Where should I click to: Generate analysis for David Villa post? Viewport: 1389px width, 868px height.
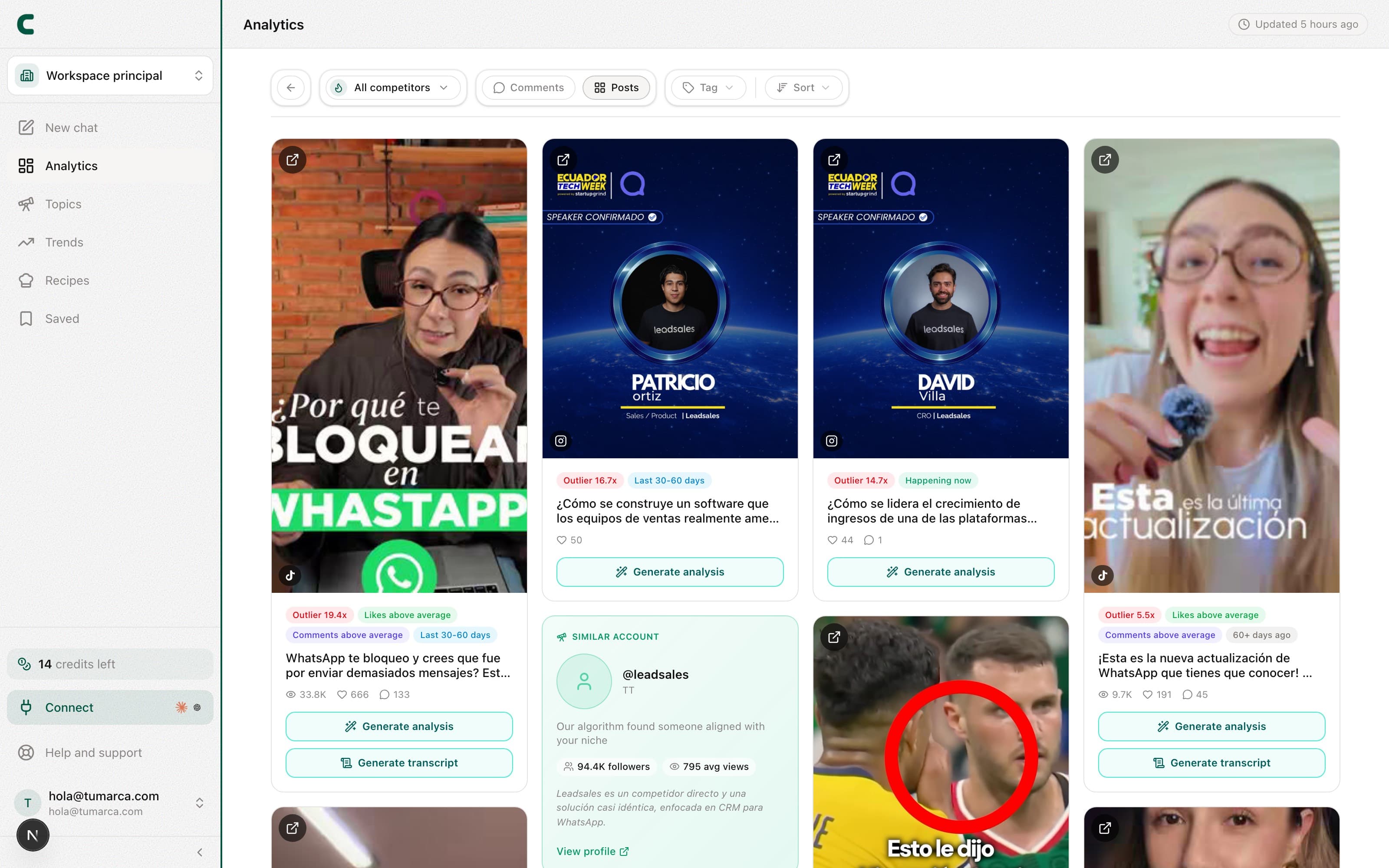click(x=941, y=572)
